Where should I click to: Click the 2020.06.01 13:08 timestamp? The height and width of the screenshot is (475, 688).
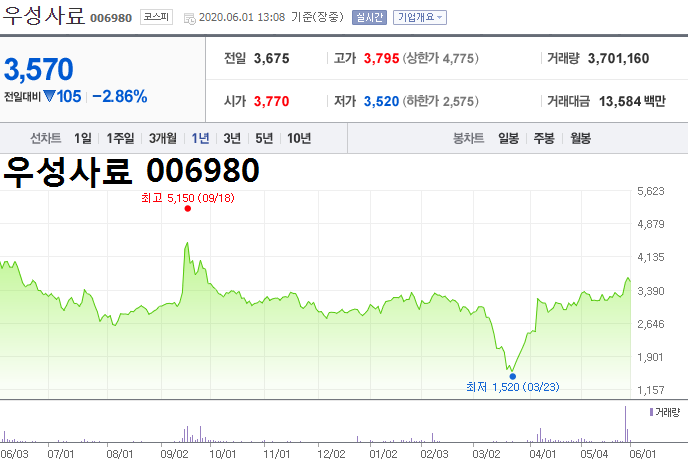point(242,17)
